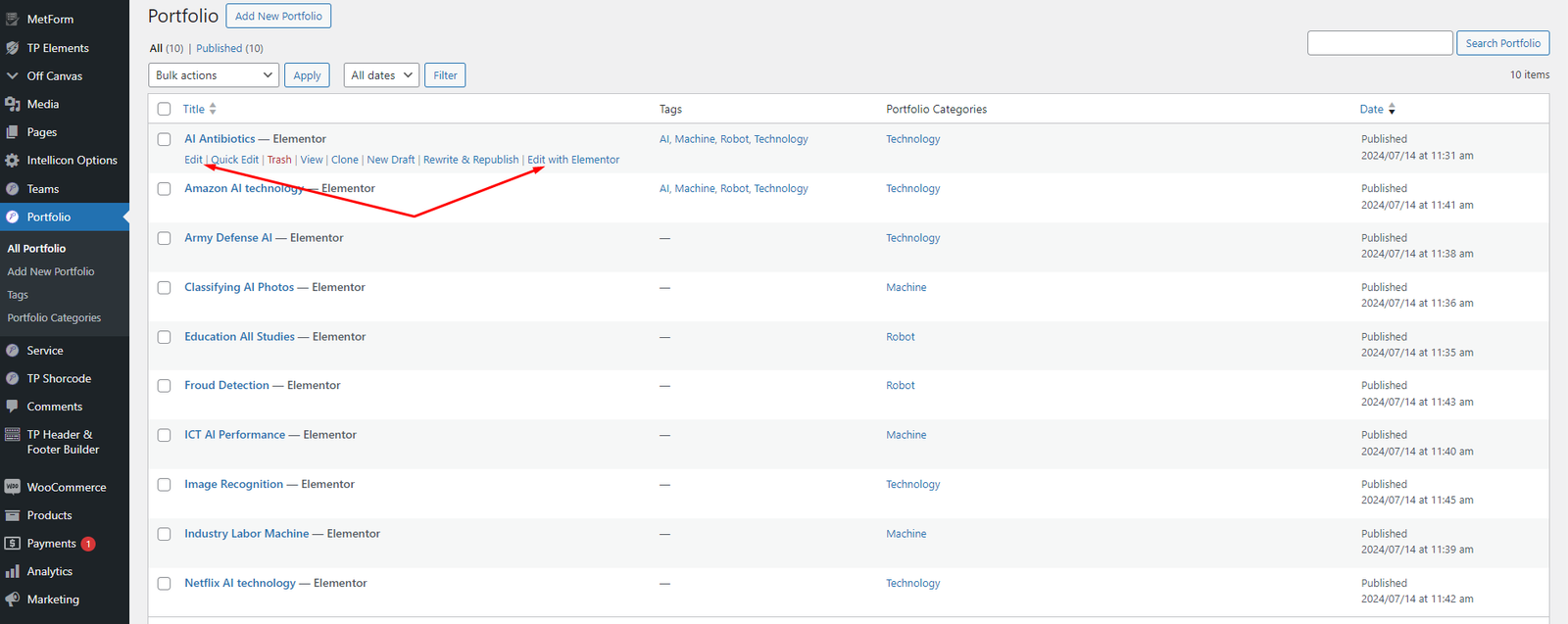Open Pages via its sidebar icon

click(13, 132)
